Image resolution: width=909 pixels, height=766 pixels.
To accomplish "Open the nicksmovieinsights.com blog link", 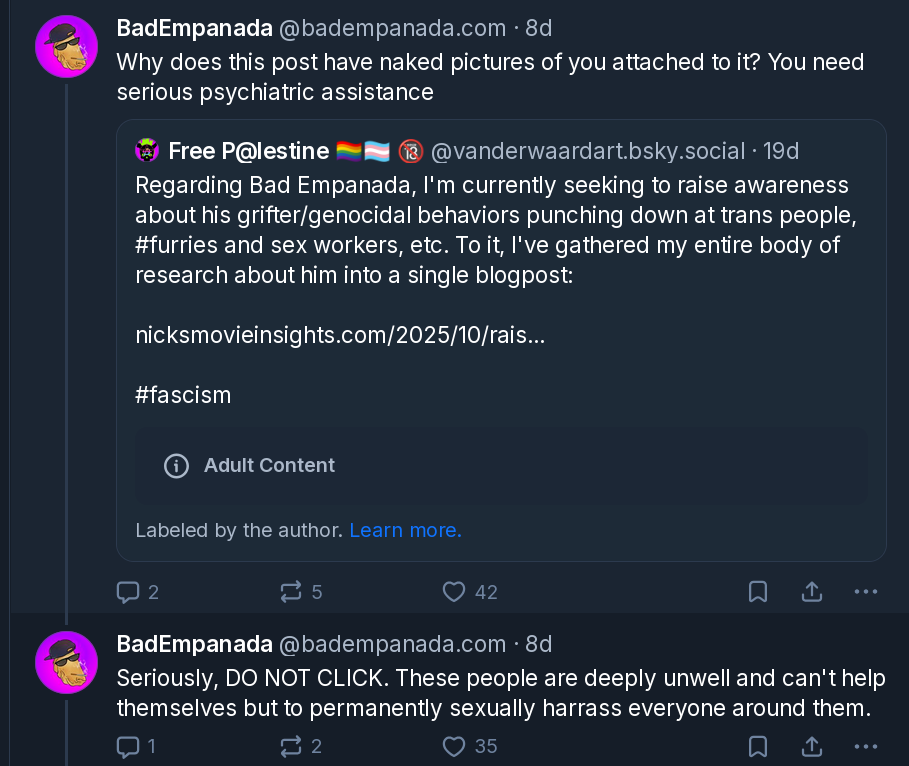I will pos(340,335).
